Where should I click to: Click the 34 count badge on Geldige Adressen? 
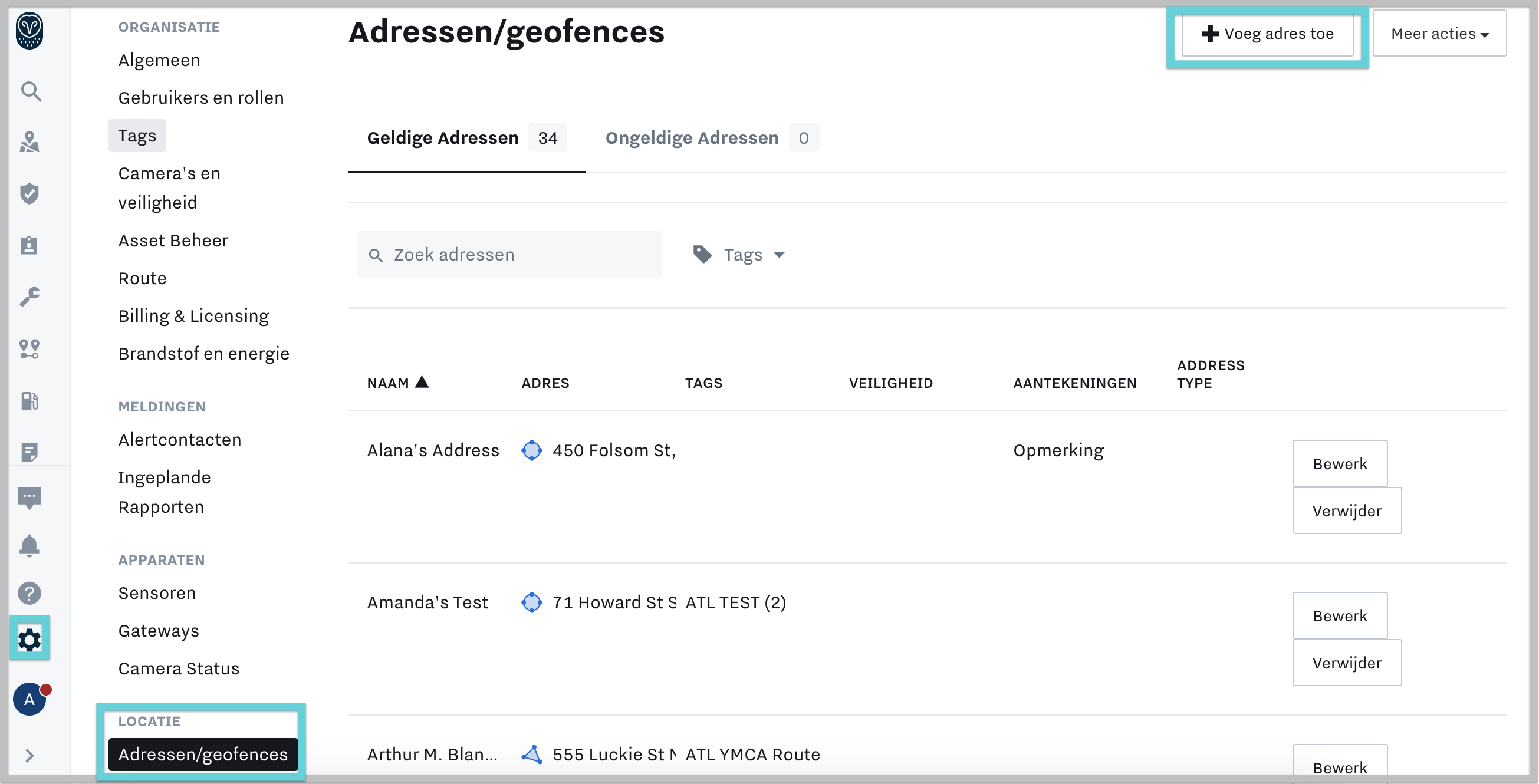pyautogui.click(x=547, y=138)
